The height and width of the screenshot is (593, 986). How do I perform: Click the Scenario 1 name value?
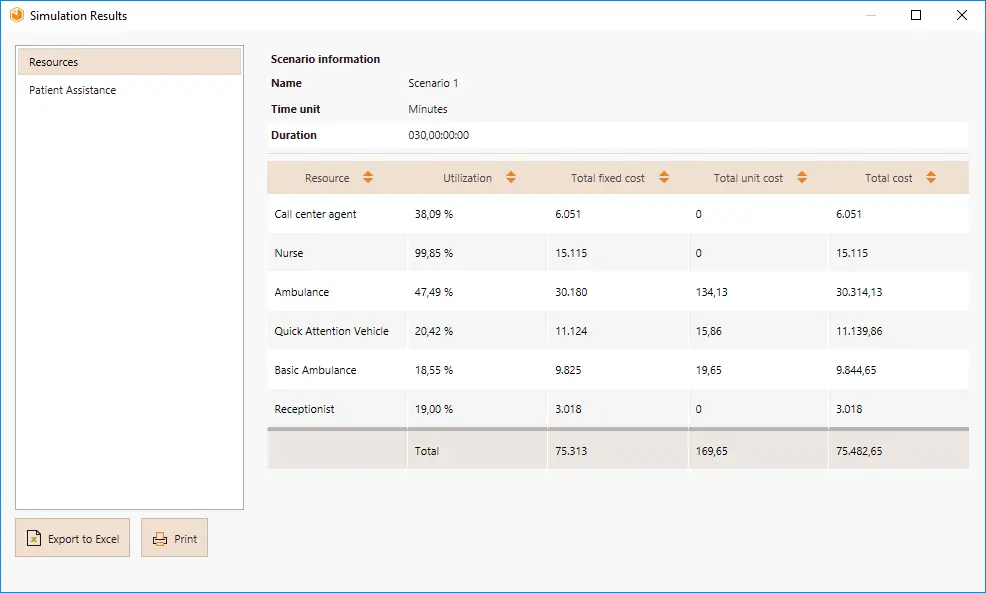click(x=433, y=83)
